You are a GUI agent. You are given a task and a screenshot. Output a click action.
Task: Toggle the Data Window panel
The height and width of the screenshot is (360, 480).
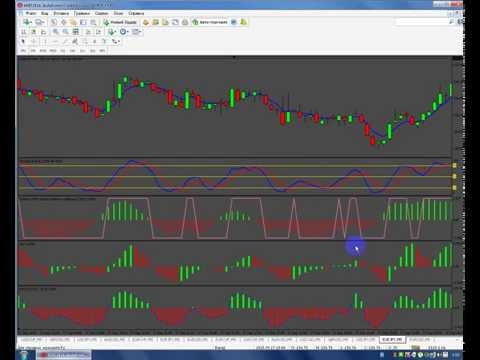pyautogui.click(x=64, y=22)
